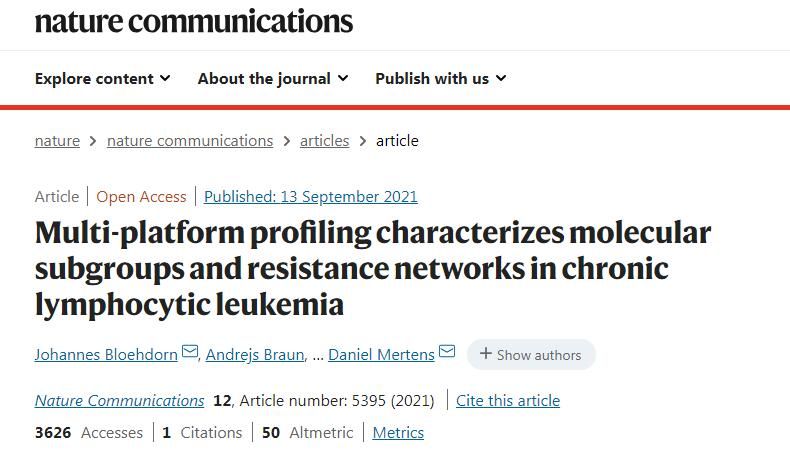Viewport: 790px width, 473px height.
Task: Open the italic Nature Communications journal link
Action: click(119, 400)
